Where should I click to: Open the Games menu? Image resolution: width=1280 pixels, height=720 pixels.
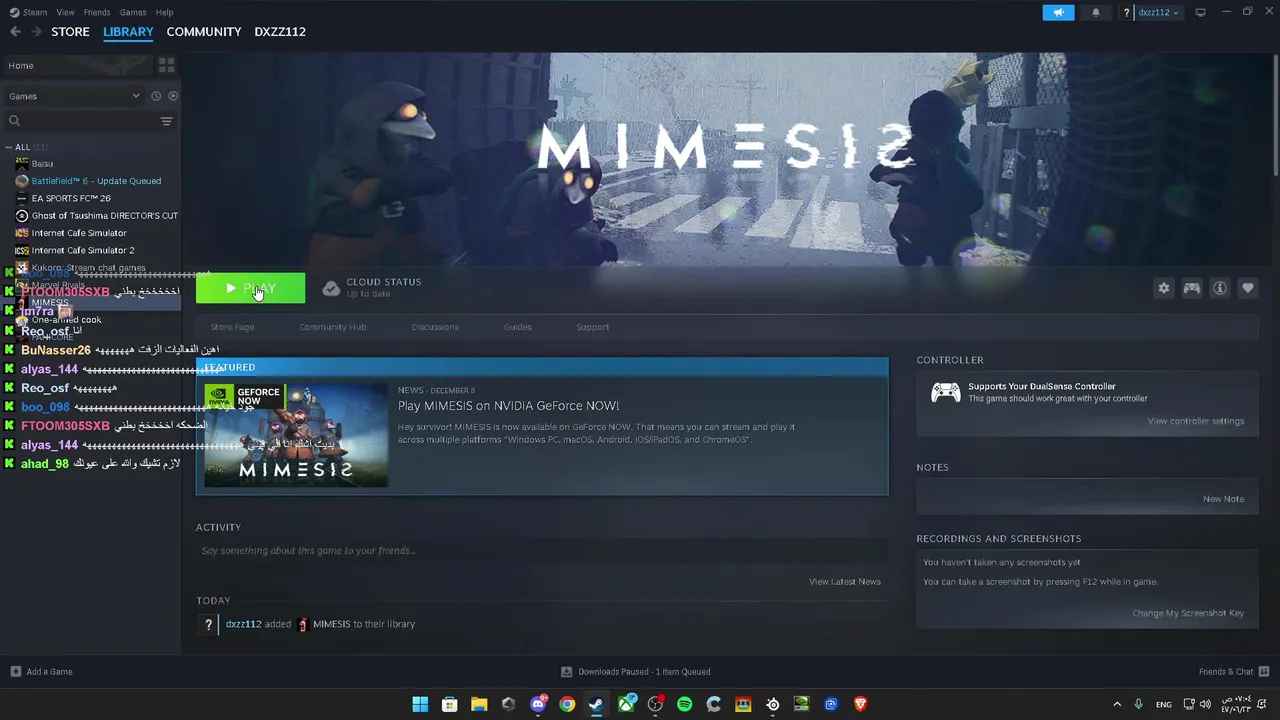pyautogui.click(x=133, y=12)
